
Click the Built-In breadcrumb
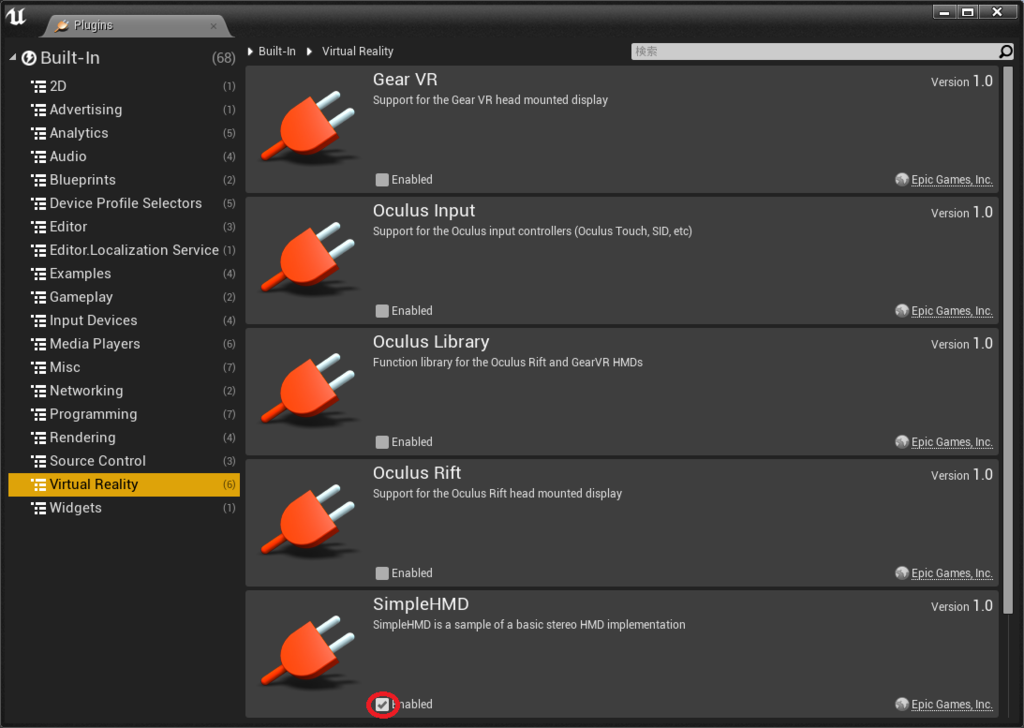point(277,51)
